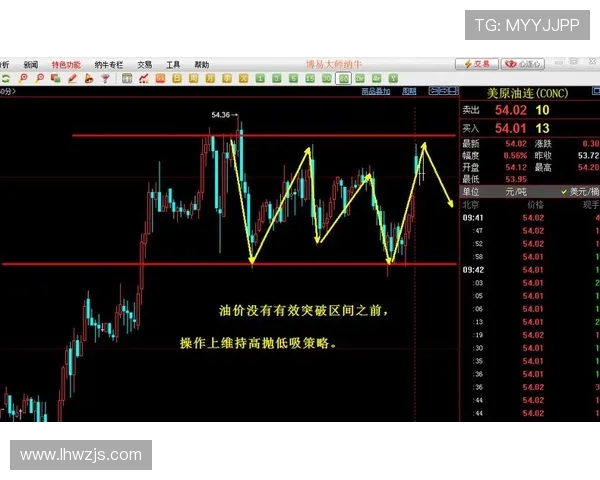Click the red line chart icon
Screen dimensions: 600x480
[144, 78]
